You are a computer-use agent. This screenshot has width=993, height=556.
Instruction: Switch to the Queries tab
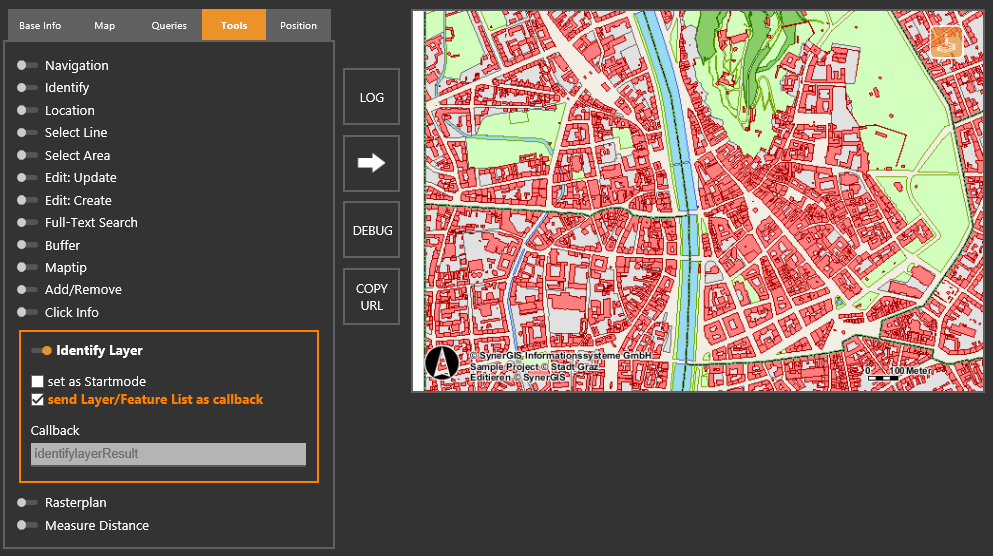[x=169, y=26]
